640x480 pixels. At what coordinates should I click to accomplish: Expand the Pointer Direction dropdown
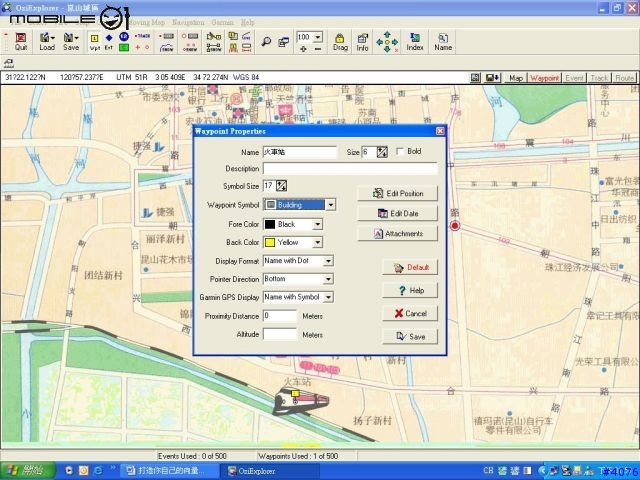(x=328, y=279)
